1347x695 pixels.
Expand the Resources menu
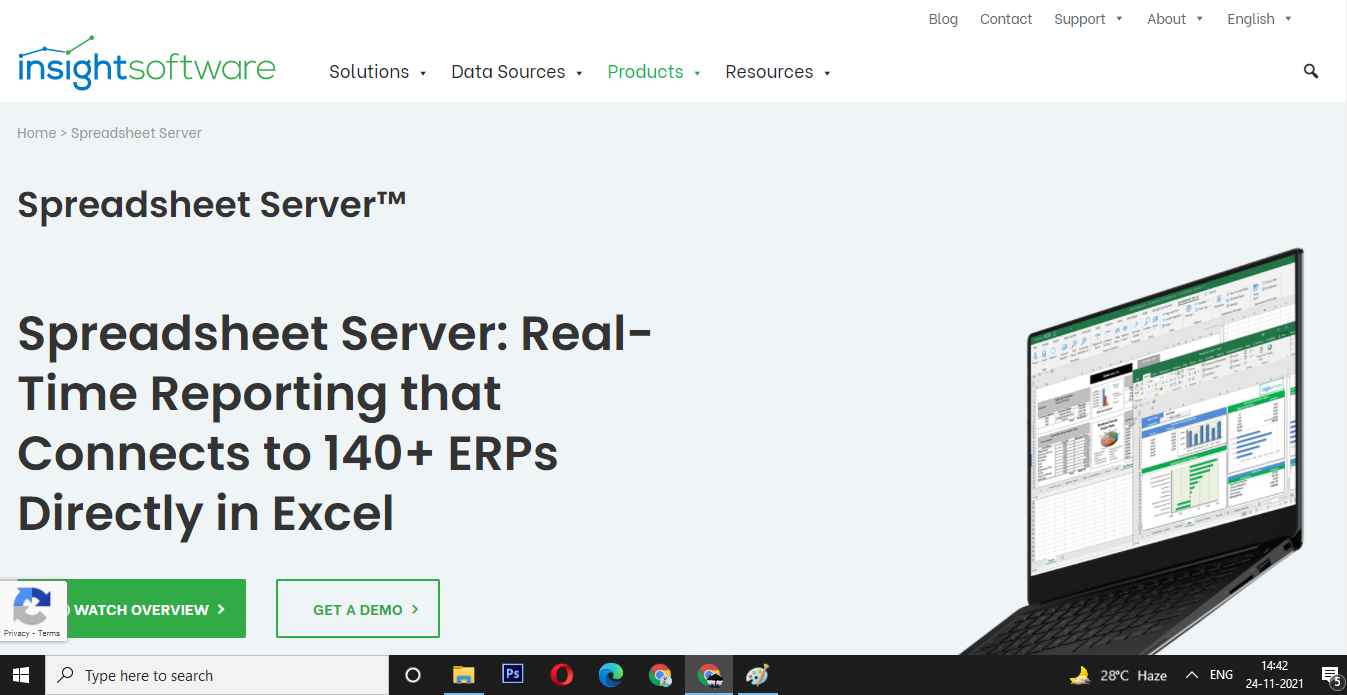(x=778, y=72)
